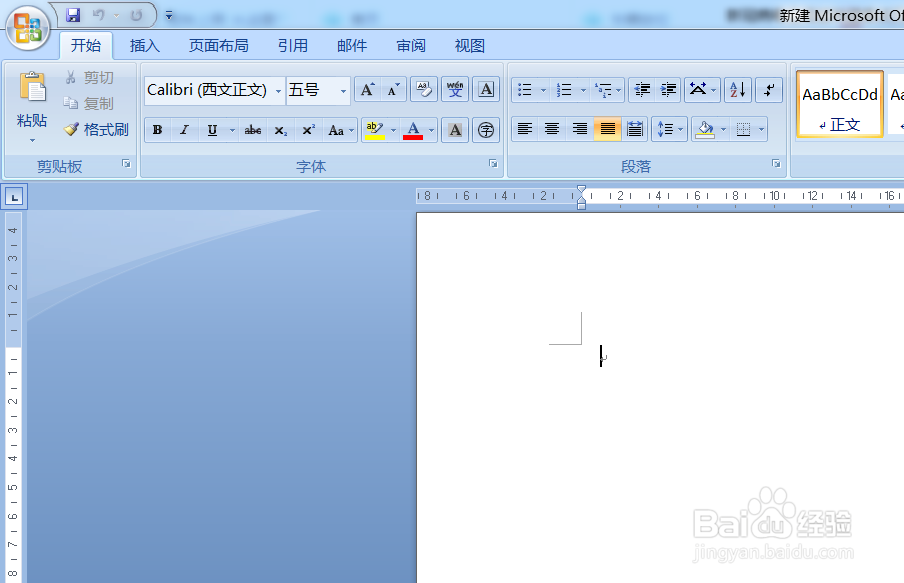Sort text with A-Z icon
The height and width of the screenshot is (583, 904).
coord(737,90)
